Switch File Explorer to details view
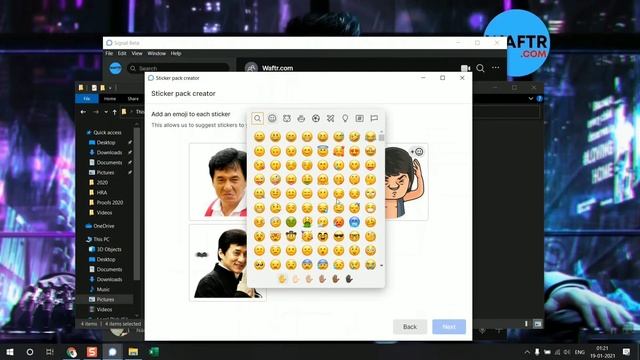This screenshot has width=640, height=360. click(x=527, y=324)
